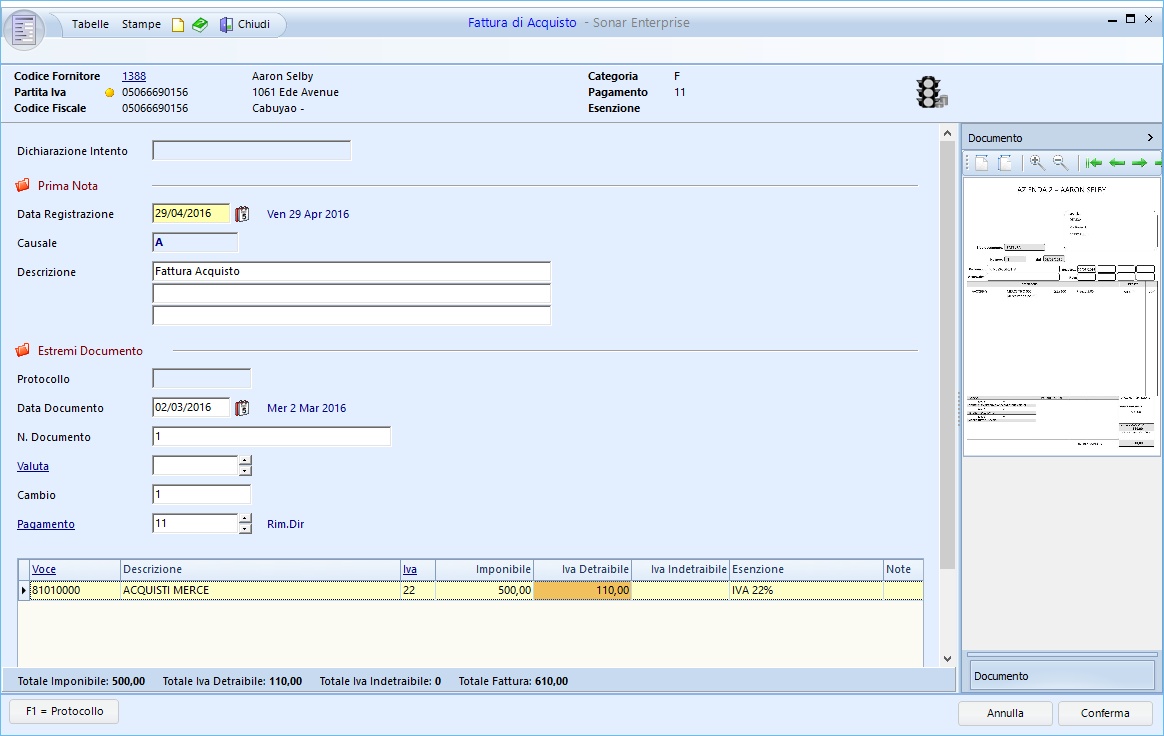
Task: Click the round application menu button
Action: (24, 28)
